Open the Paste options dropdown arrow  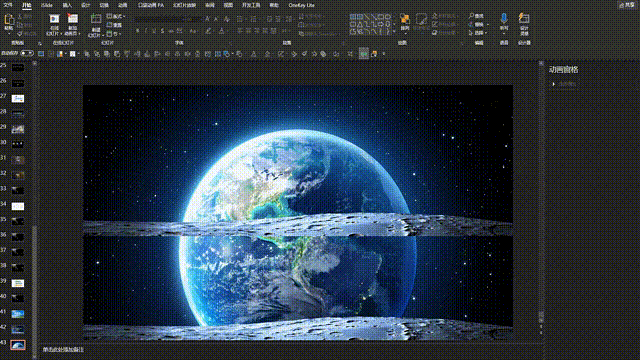[x=9, y=34]
